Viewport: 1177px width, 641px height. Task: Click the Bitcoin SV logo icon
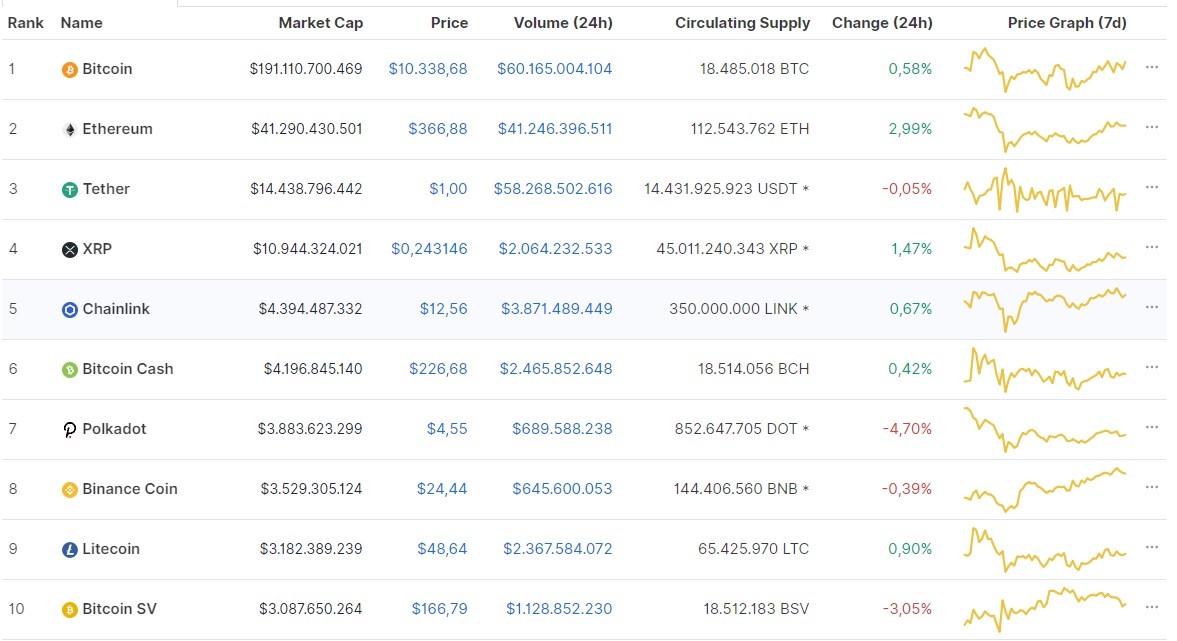pyautogui.click(x=68, y=609)
